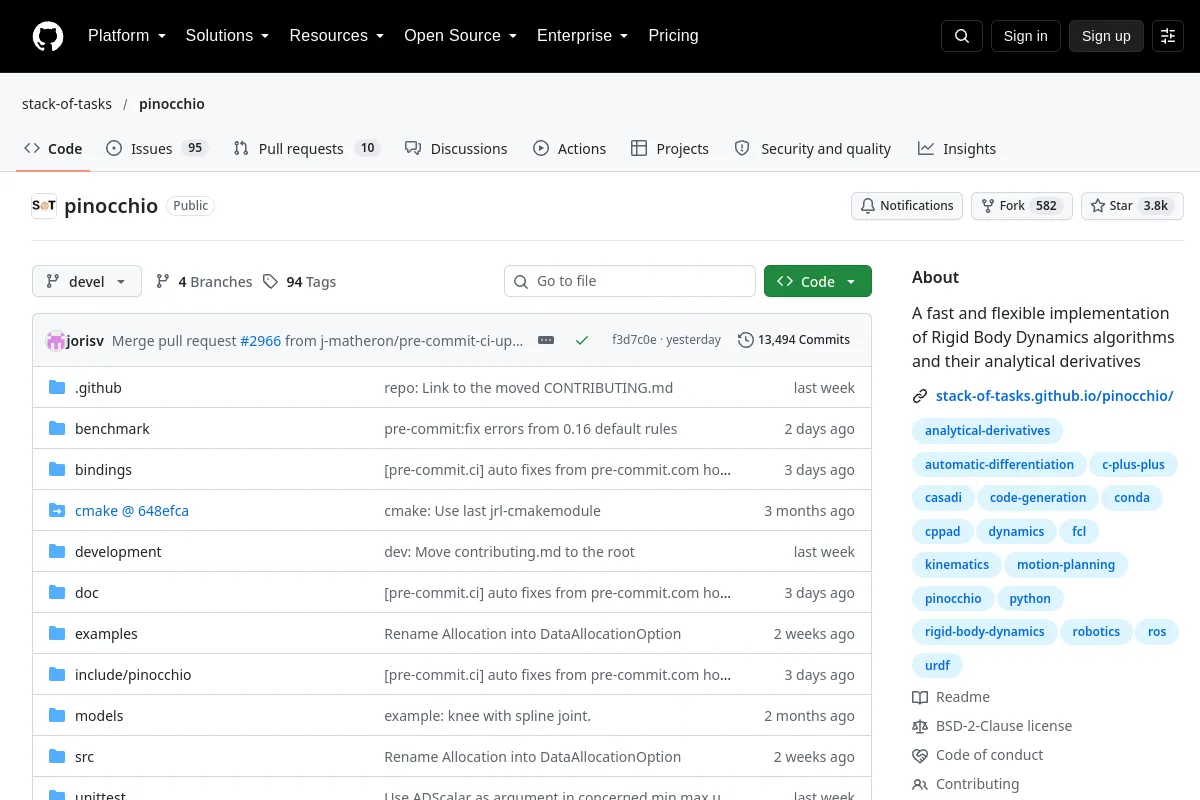The height and width of the screenshot is (800, 1200).
Task: Open Code of conduct
Action: [x=977, y=755]
